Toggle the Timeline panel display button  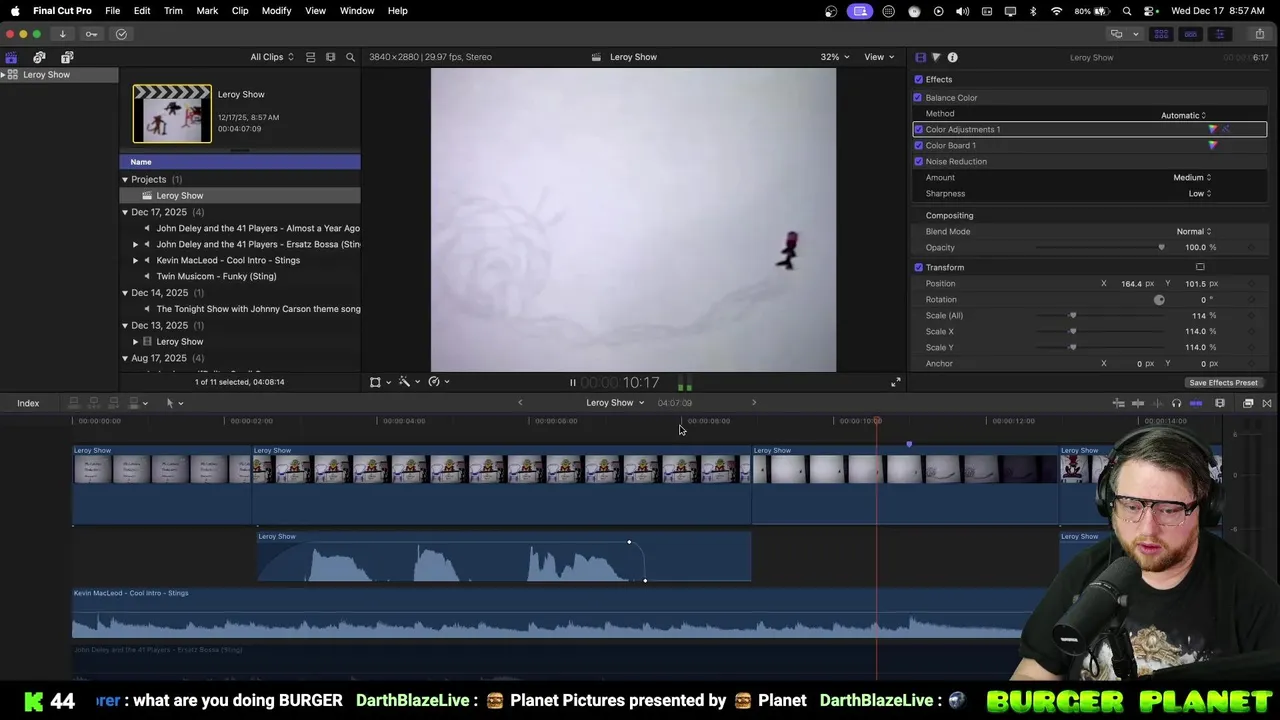click(1190, 34)
